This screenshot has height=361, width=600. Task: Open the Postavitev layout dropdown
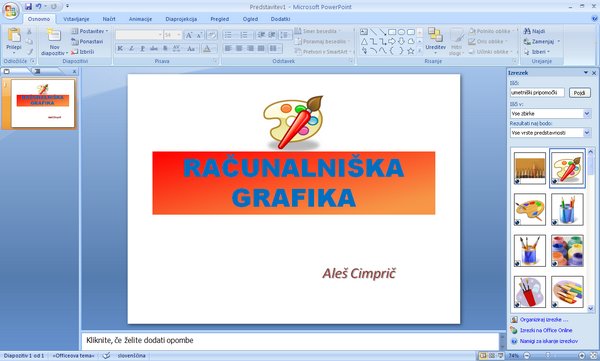(90, 31)
